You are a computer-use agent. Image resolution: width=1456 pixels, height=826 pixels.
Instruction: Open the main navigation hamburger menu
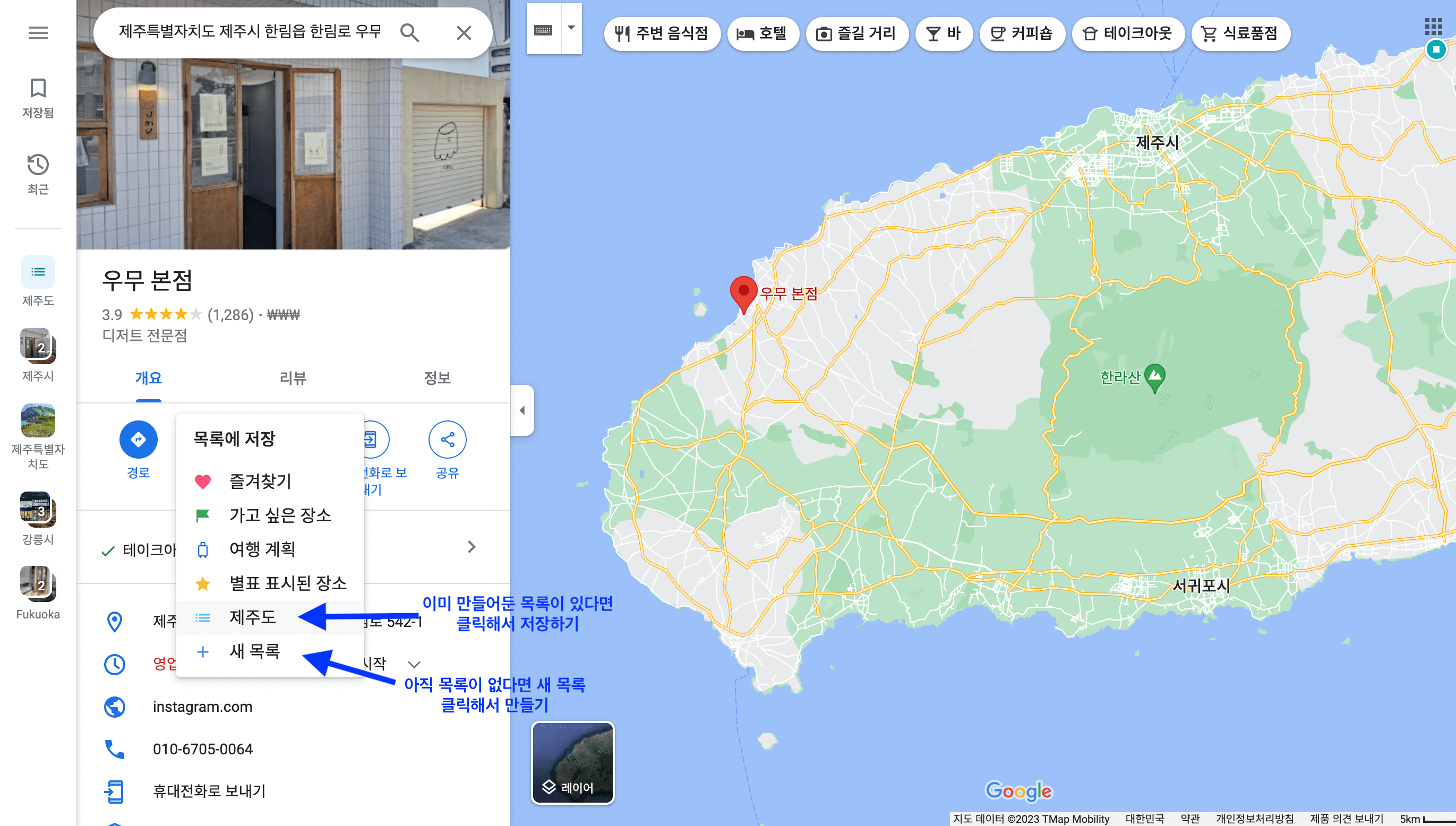(x=38, y=33)
